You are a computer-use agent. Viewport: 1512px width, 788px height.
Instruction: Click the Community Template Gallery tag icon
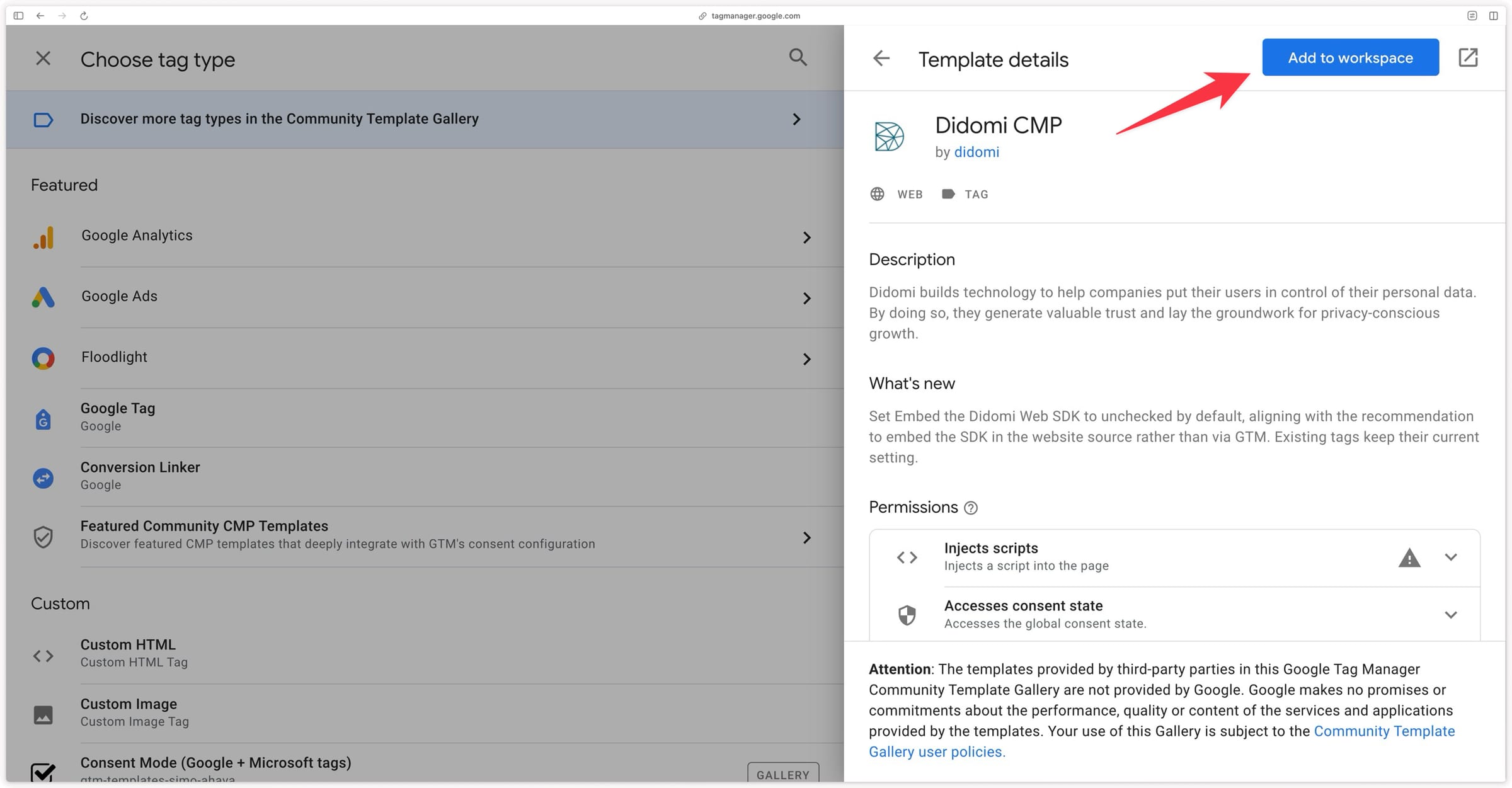(43, 120)
